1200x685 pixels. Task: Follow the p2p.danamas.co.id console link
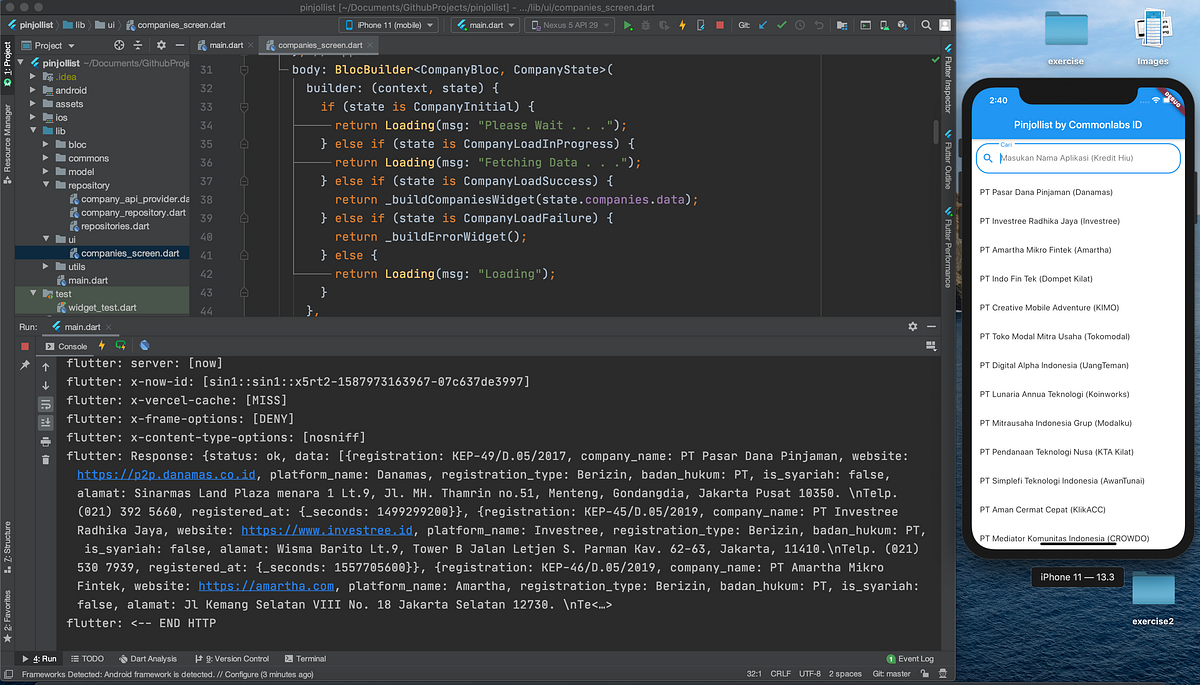point(166,474)
